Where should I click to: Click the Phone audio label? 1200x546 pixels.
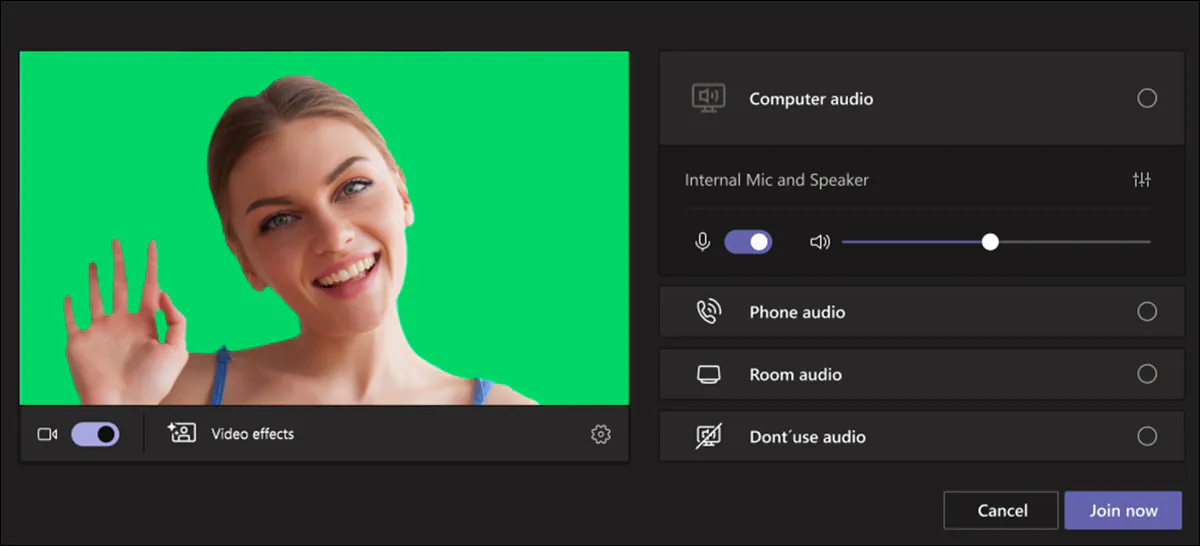point(797,312)
